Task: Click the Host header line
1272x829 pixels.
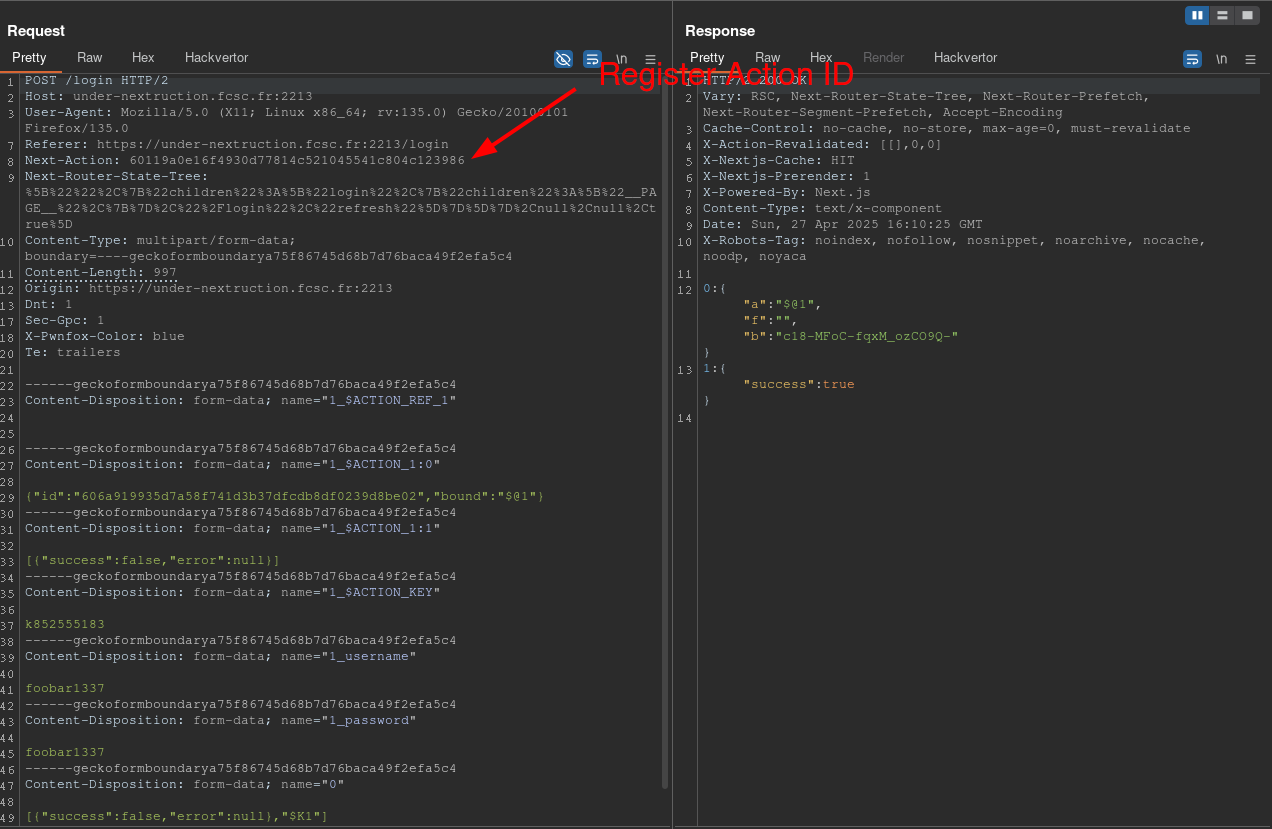Action: (x=169, y=96)
